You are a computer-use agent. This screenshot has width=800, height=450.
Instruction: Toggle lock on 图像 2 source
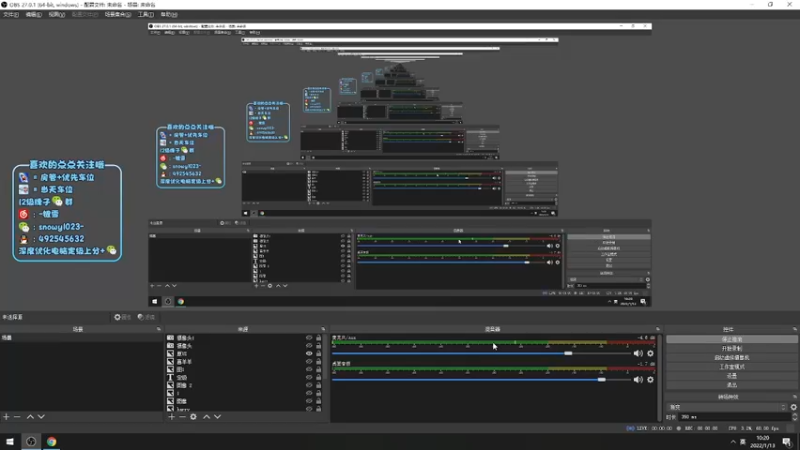click(x=318, y=385)
